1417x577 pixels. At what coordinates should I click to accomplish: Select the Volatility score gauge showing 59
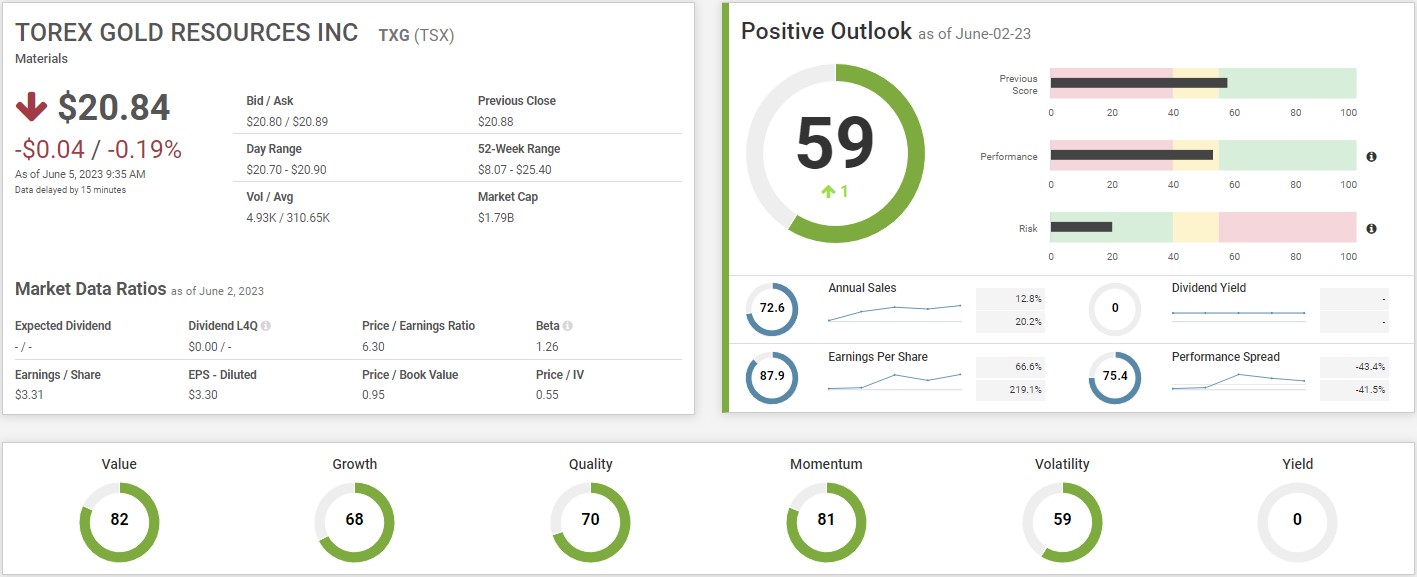pos(1062,521)
